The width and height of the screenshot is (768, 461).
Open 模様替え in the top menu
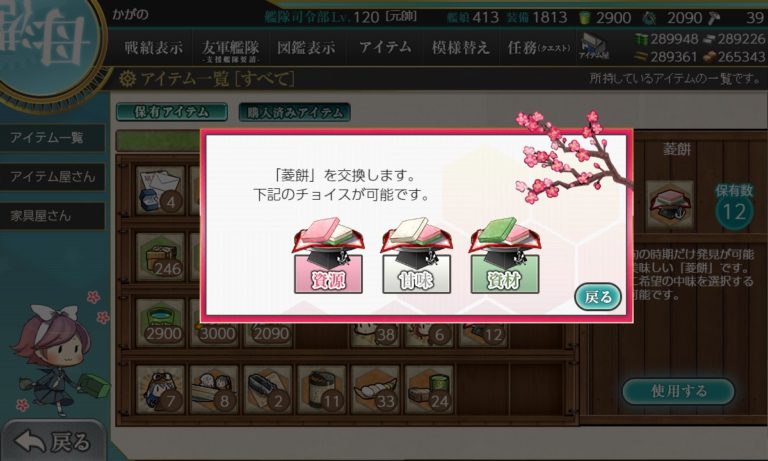[x=460, y=48]
